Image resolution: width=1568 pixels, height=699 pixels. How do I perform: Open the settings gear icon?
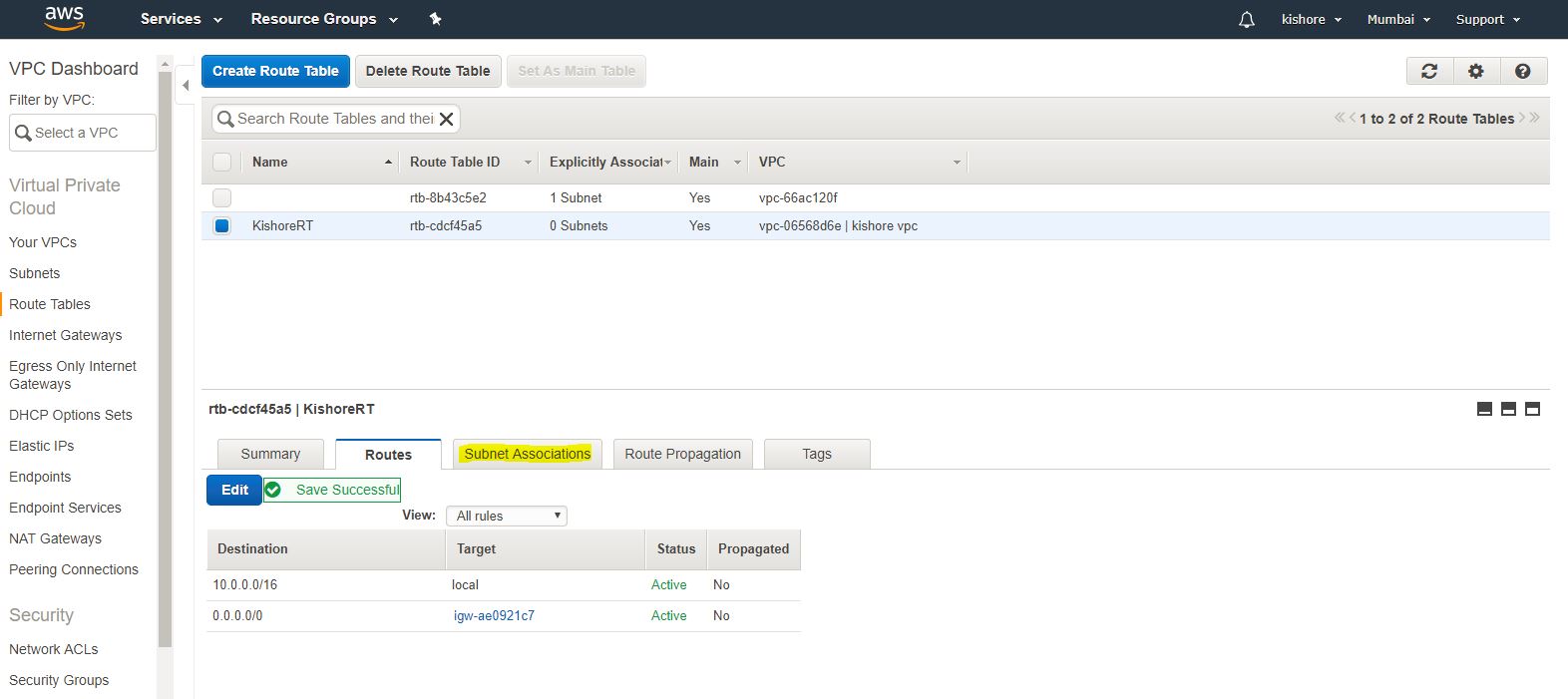click(x=1476, y=71)
